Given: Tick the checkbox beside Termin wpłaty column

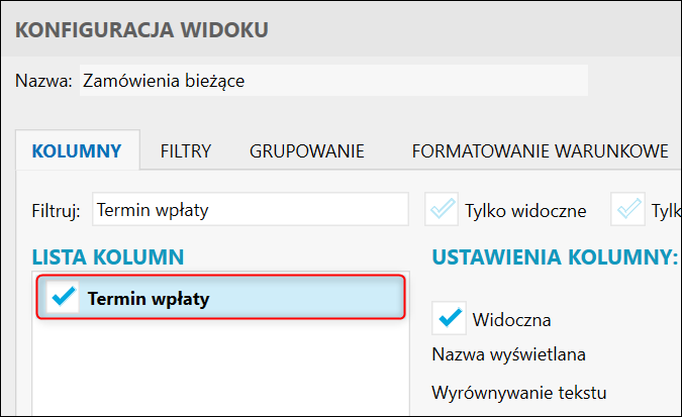Looking at the screenshot, I should [63, 297].
